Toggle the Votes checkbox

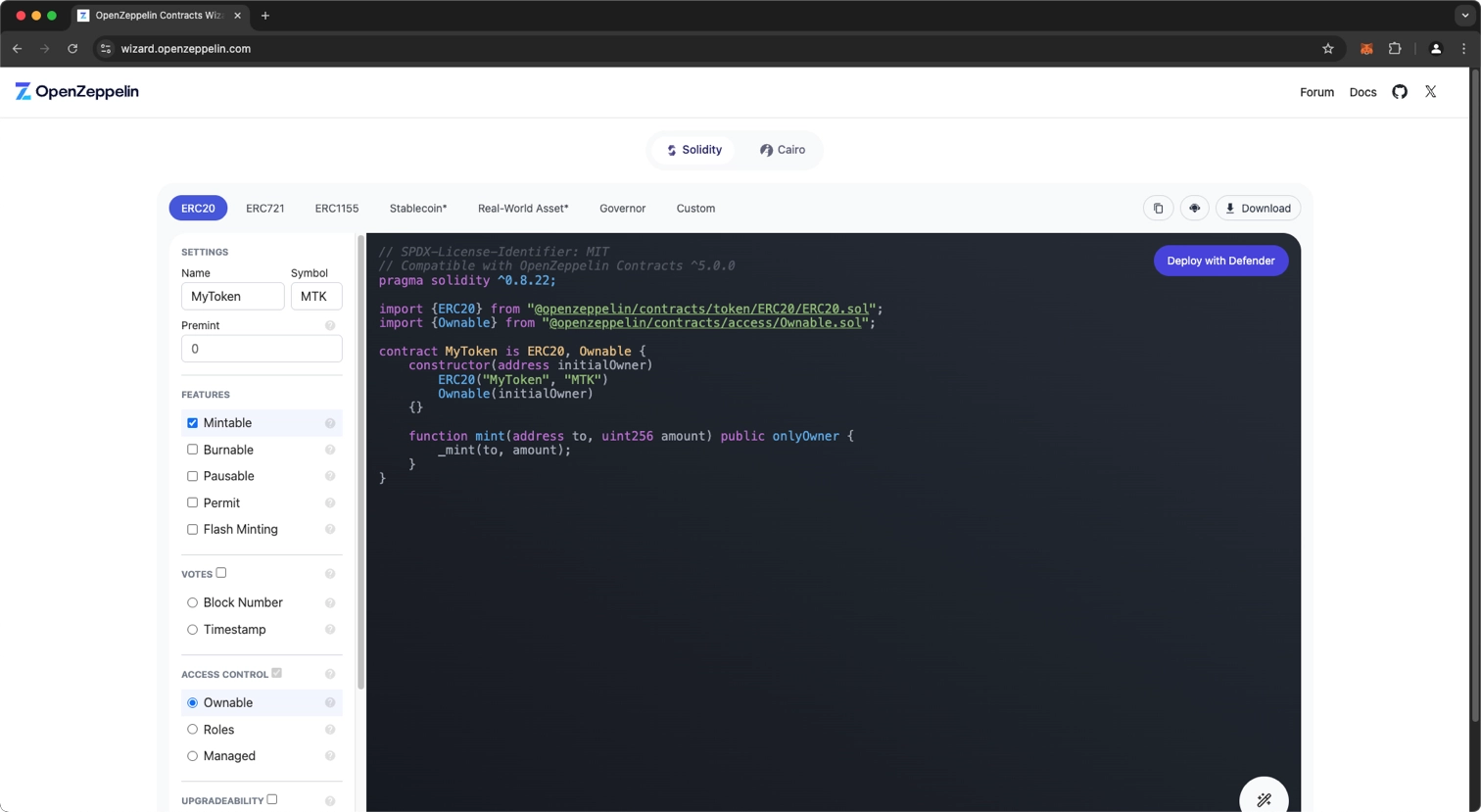pos(221,573)
